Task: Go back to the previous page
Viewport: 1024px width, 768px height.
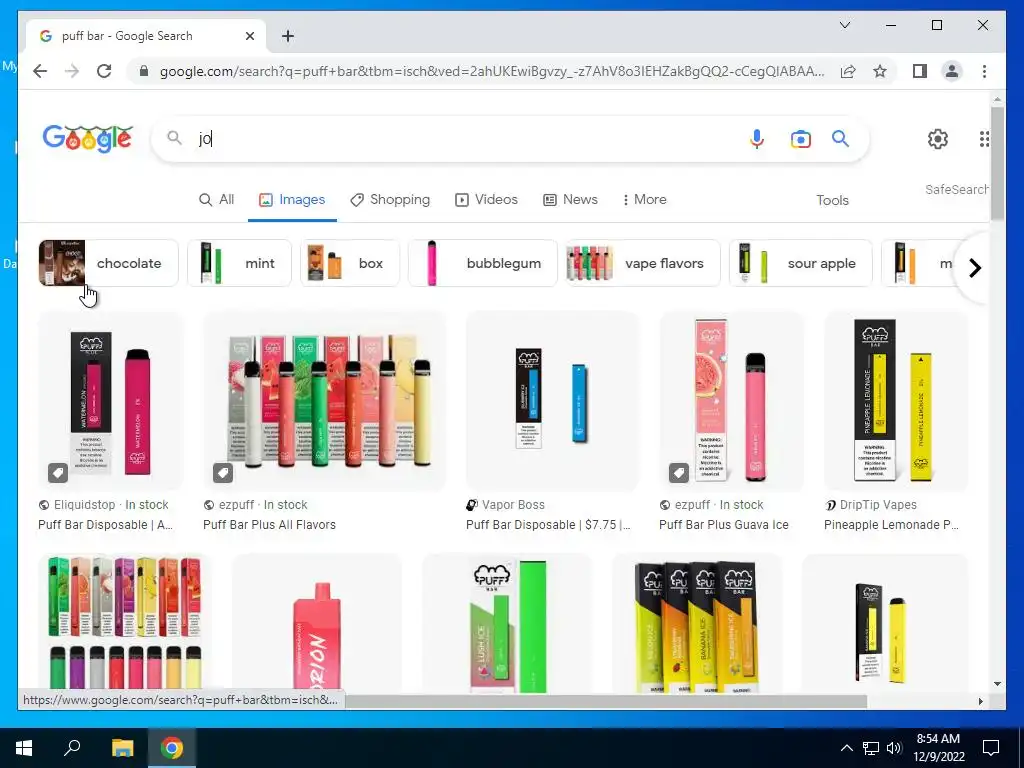Action: (x=40, y=71)
